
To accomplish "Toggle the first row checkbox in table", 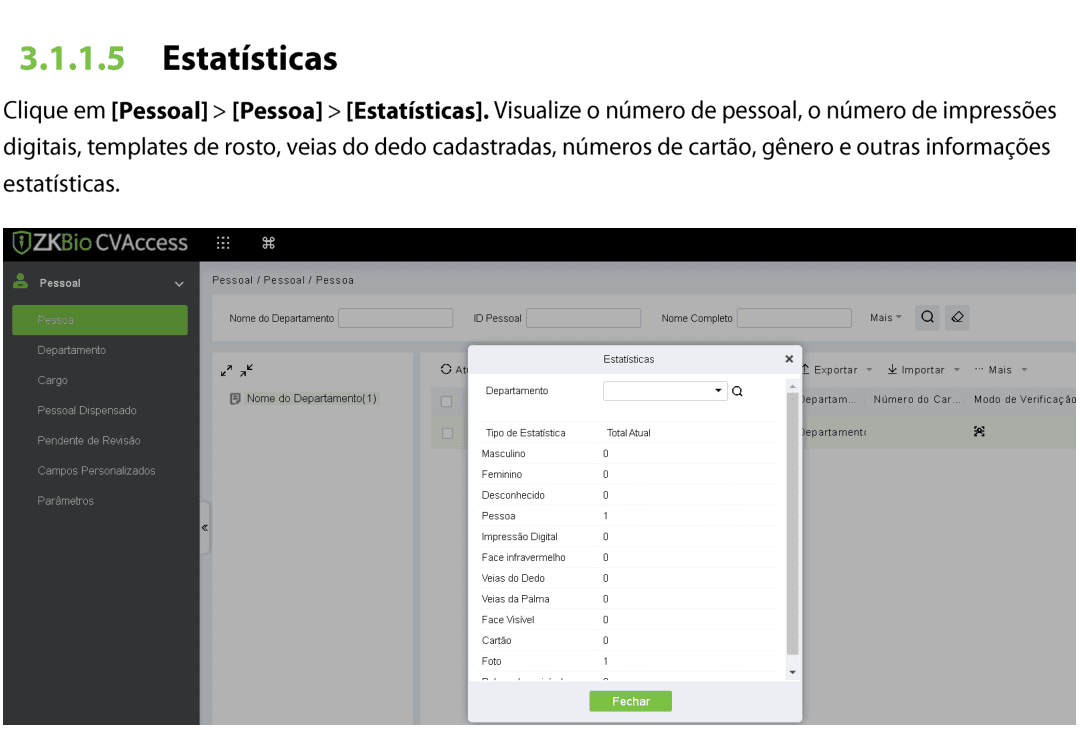I will pyautogui.click(x=447, y=433).
